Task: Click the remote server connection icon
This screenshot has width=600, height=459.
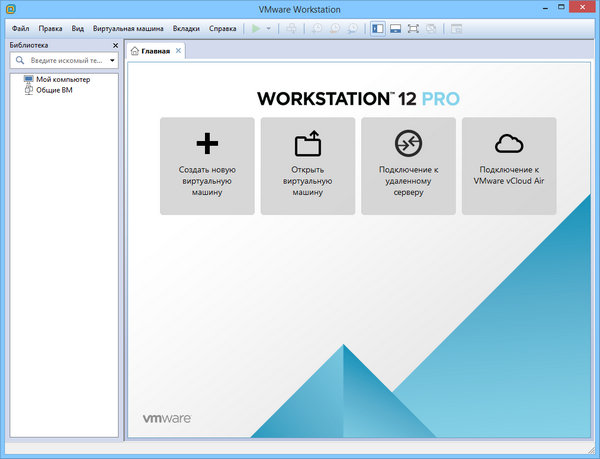Action: [x=408, y=143]
